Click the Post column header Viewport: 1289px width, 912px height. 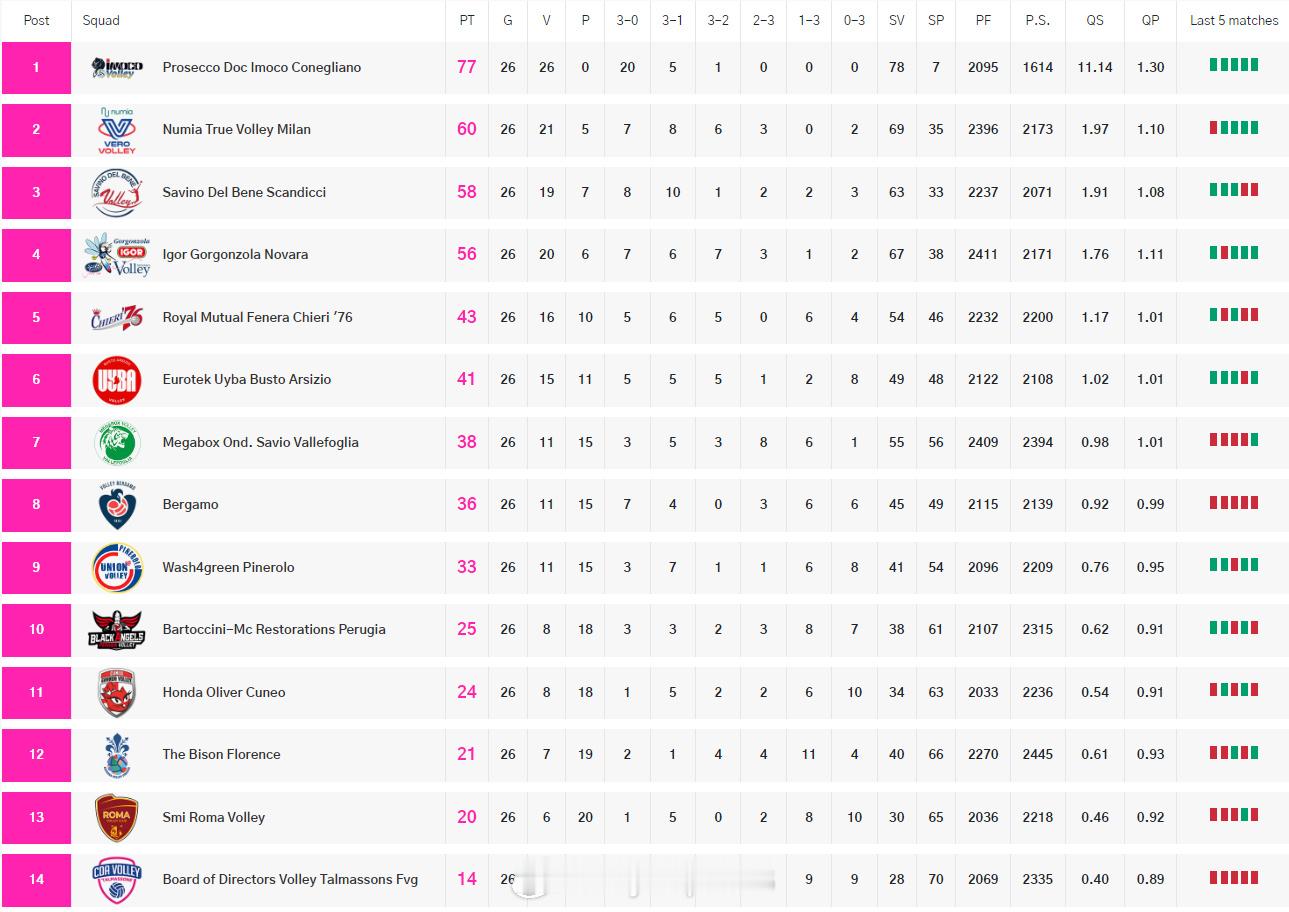pos(37,20)
